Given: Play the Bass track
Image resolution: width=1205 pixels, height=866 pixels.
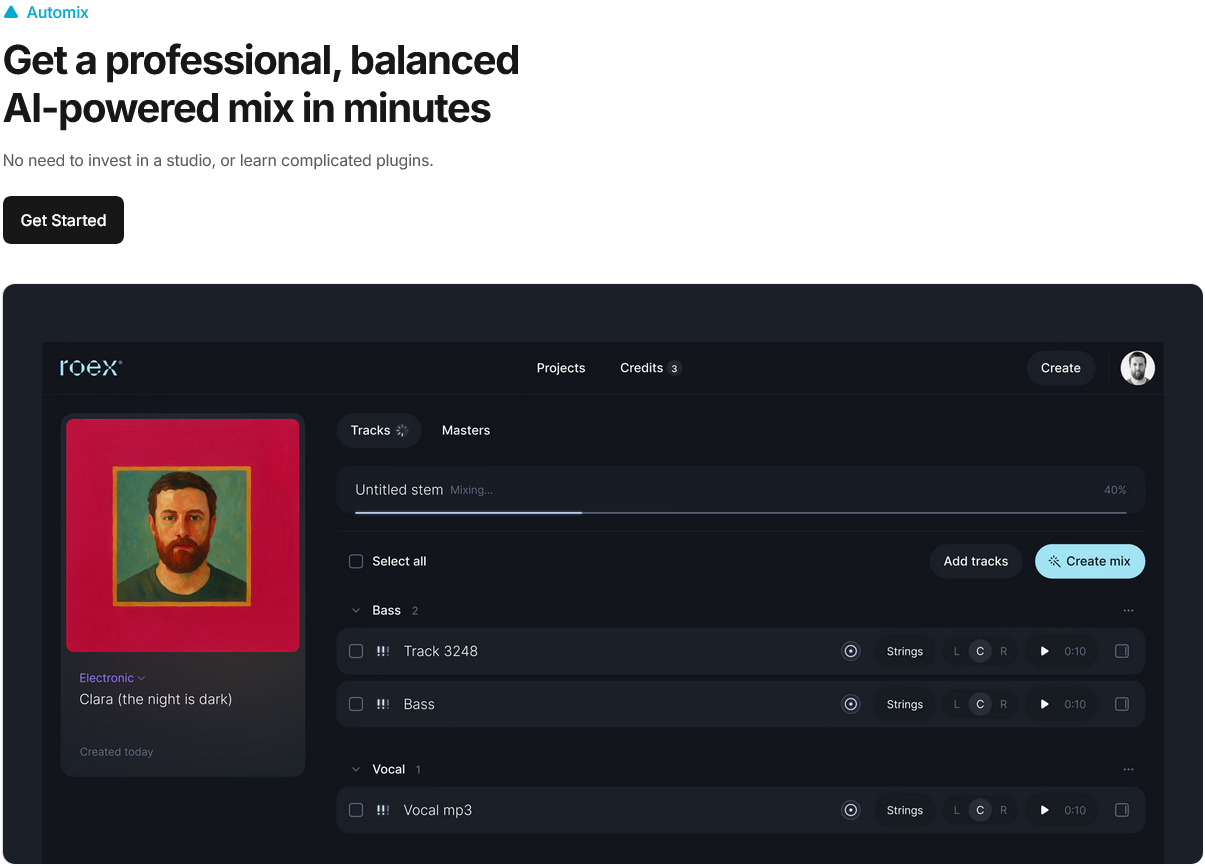Looking at the screenshot, I should coord(1044,704).
